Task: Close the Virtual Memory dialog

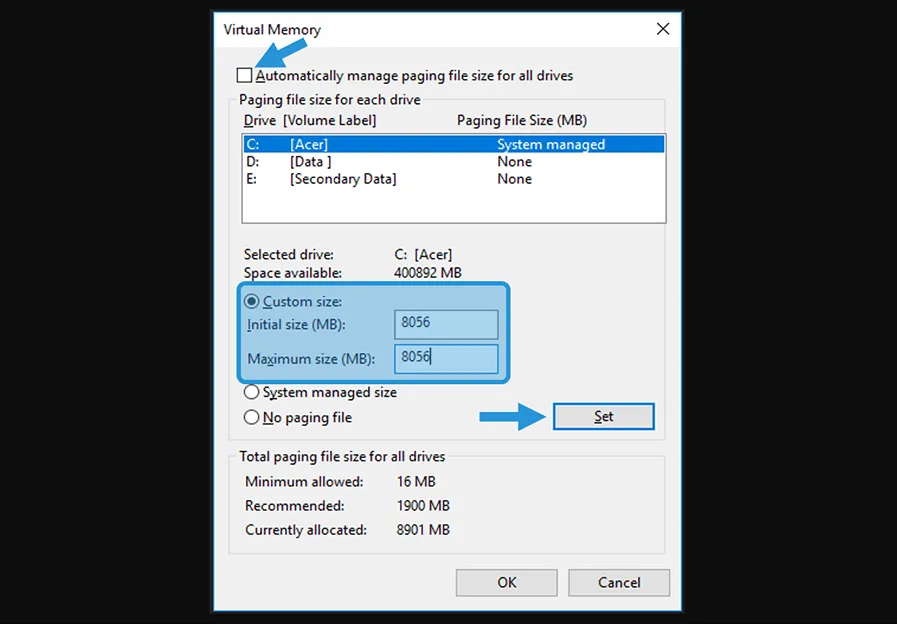Action: pos(663,29)
